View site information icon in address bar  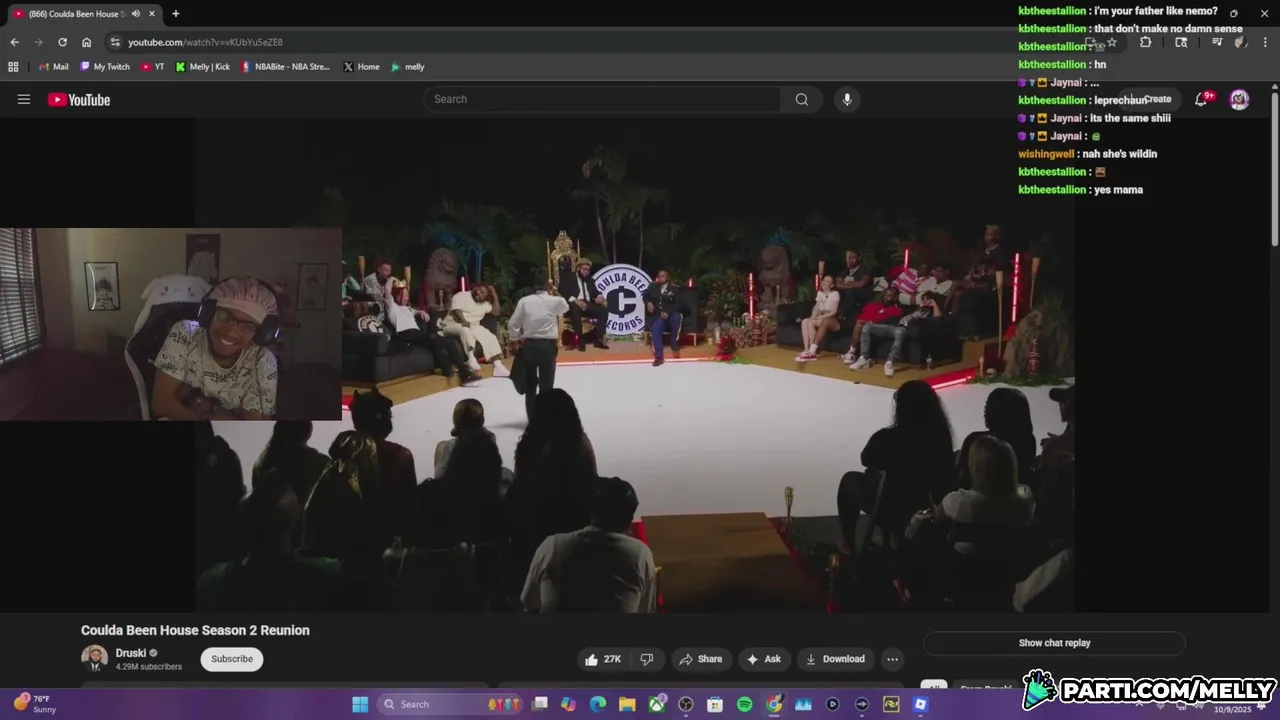pos(115,42)
